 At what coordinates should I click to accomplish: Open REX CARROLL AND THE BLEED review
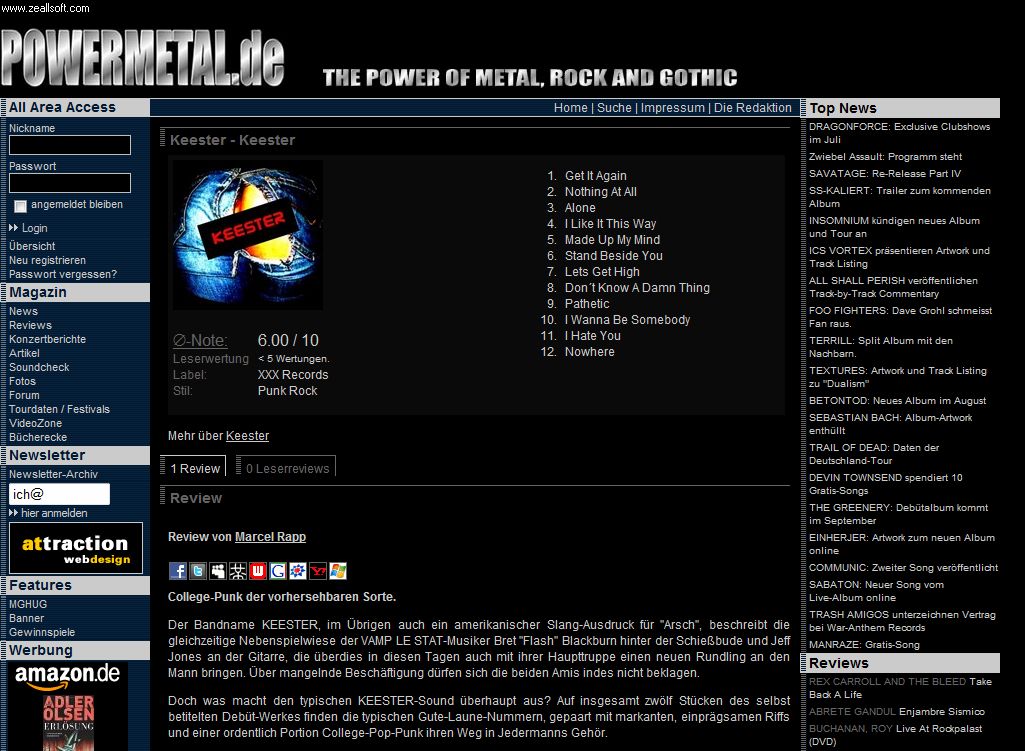click(901, 688)
